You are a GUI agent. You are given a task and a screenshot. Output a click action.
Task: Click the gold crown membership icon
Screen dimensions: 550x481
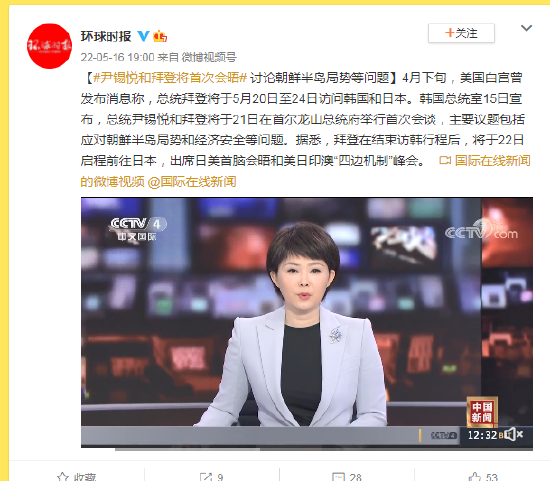[160, 36]
